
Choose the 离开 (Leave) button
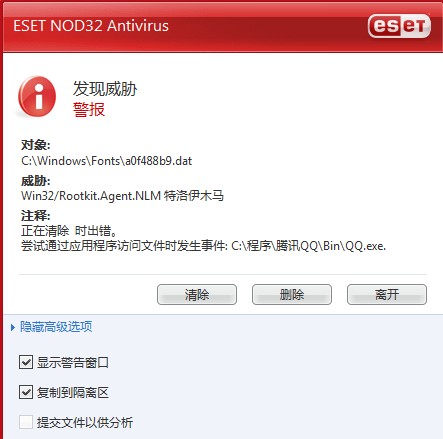pos(387,294)
